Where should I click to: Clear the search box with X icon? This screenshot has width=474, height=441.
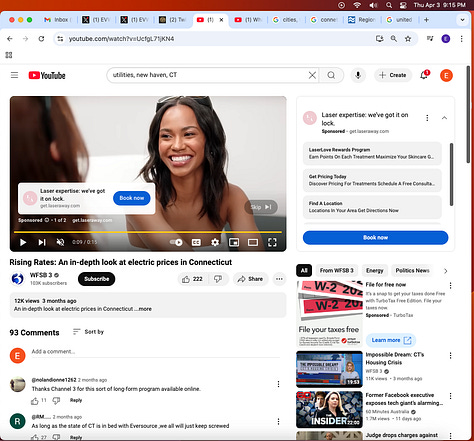coord(312,75)
